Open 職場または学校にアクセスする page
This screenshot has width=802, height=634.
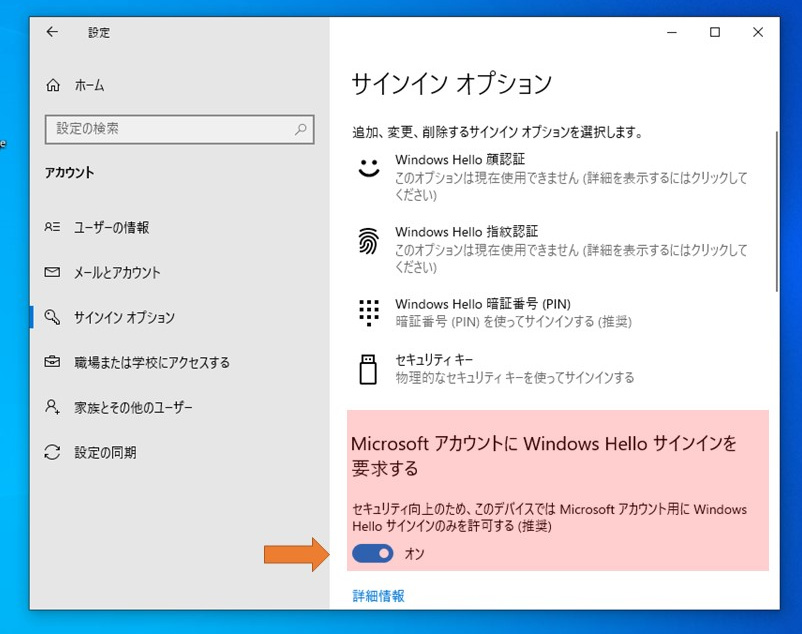[151, 362]
